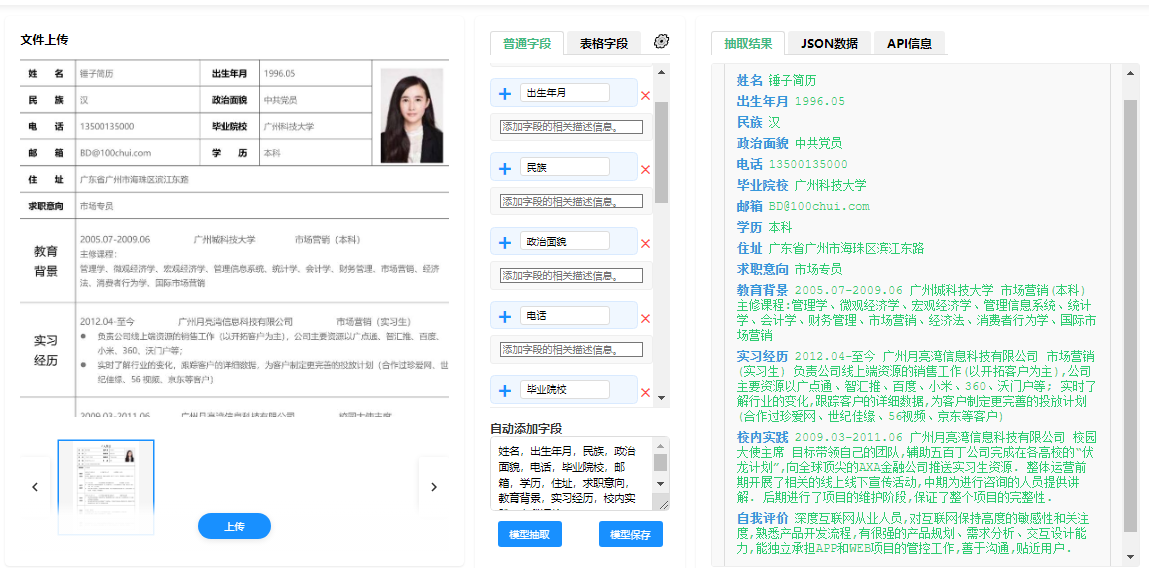Click the plus icon beside 出生年月 field

pyautogui.click(x=505, y=93)
